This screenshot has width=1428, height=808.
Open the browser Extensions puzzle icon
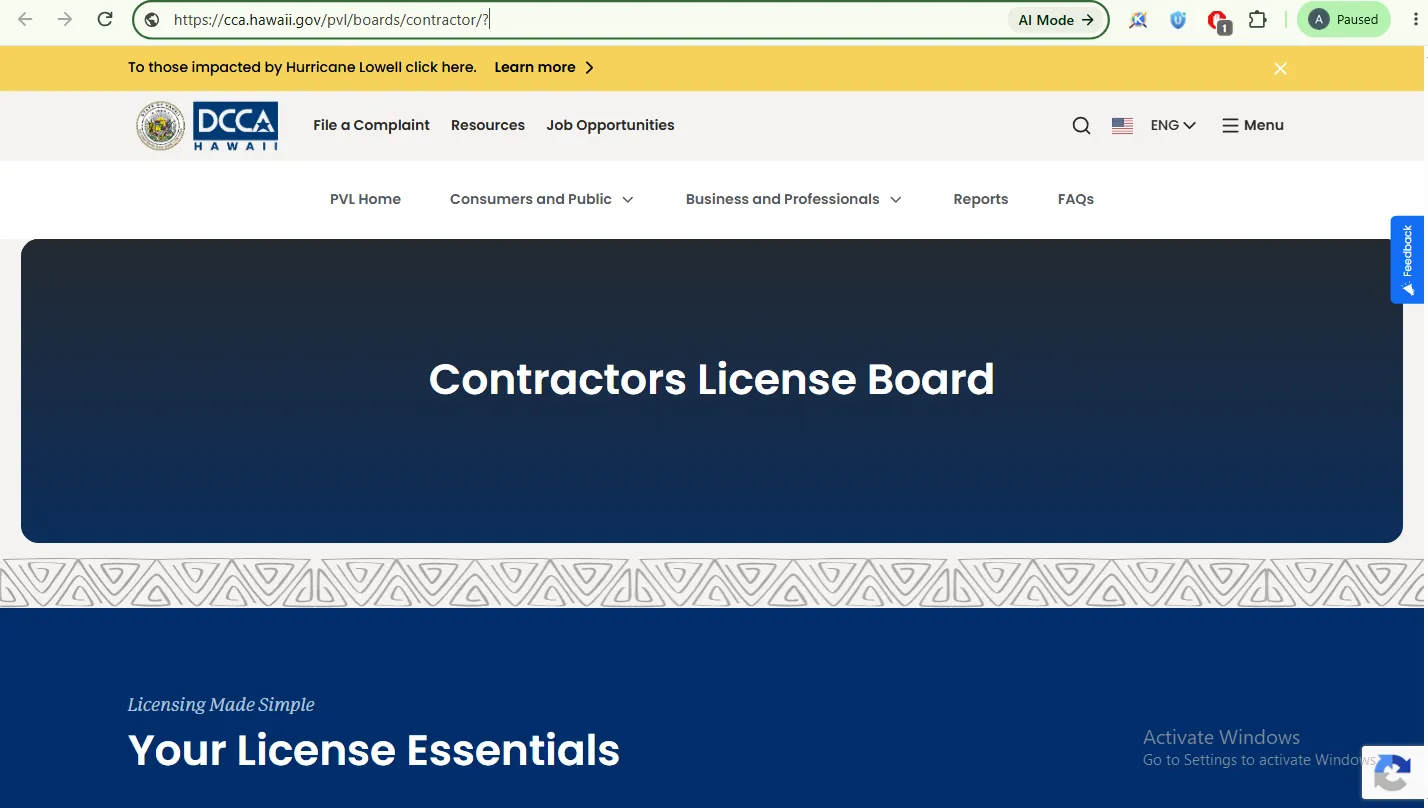[x=1257, y=19]
